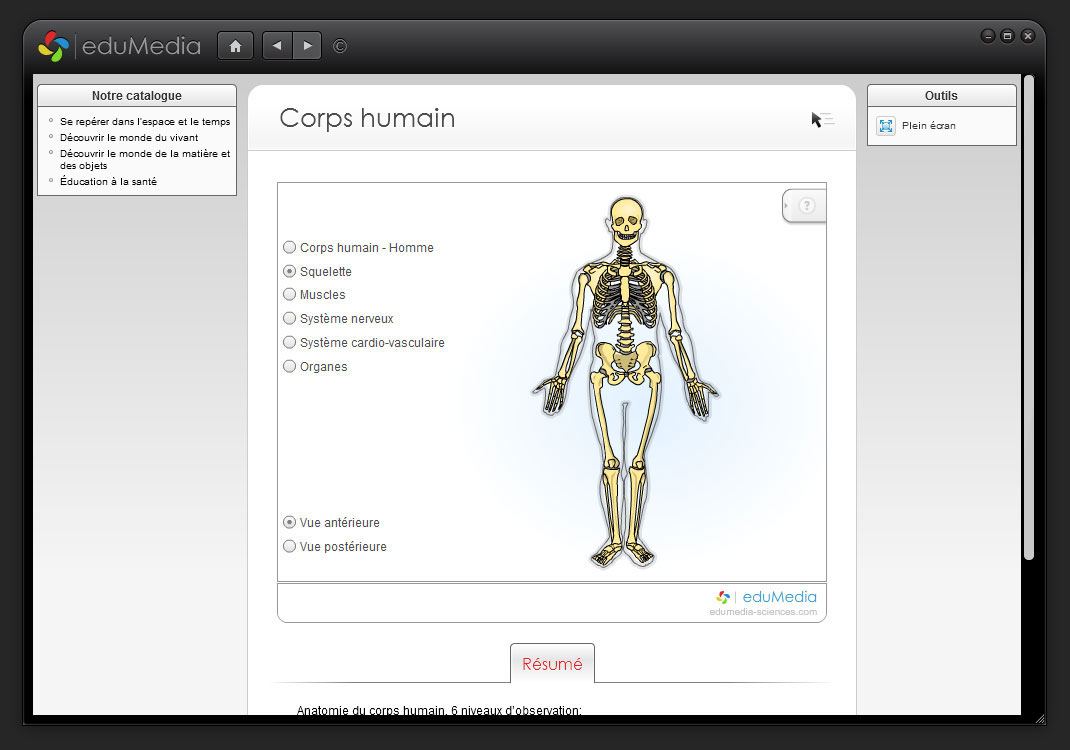
Task: Select Corps humain - Homme option
Action: [290, 248]
